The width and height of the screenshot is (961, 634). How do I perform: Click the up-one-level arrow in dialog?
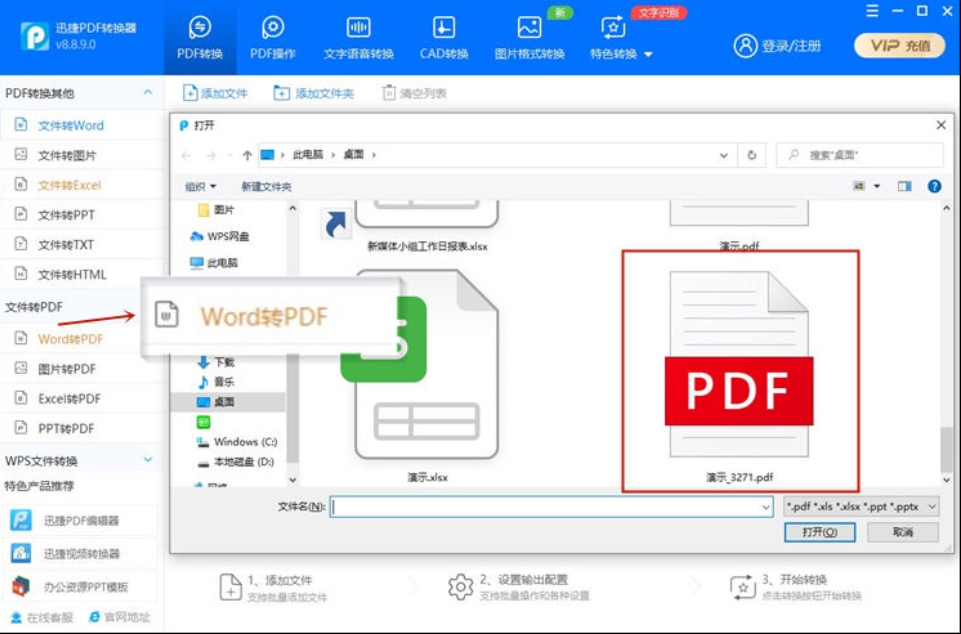pyautogui.click(x=247, y=155)
